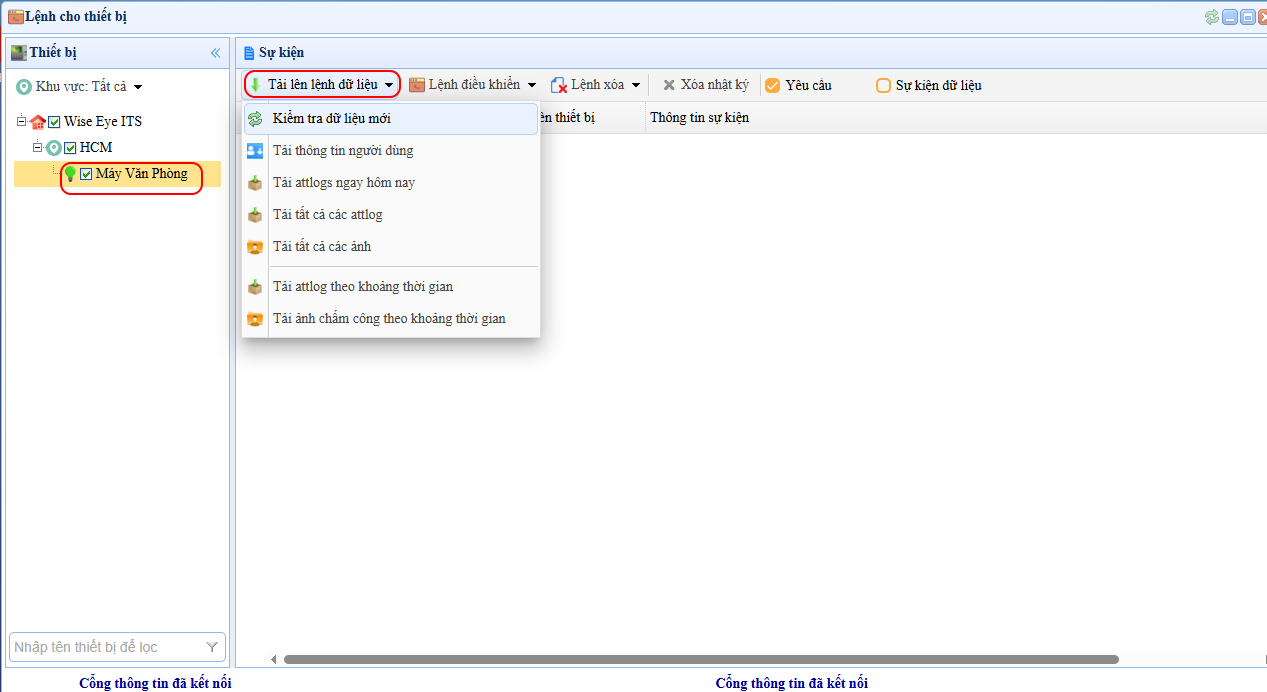The image size is (1267, 692).
Task: Click the user icon for Tải thông tin người dùng
Action: point(255,151)
